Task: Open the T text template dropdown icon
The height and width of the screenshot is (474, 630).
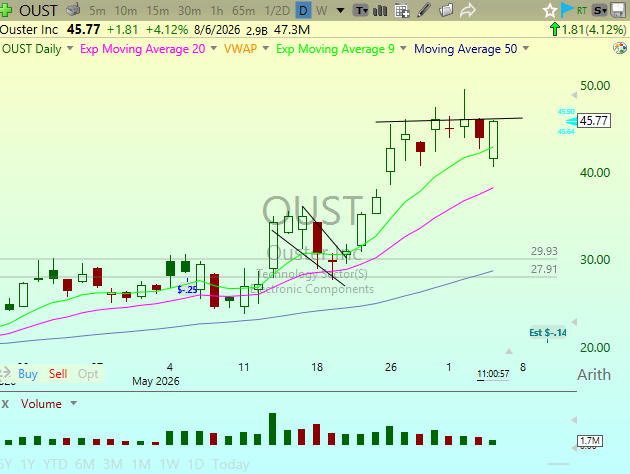Action: (361, 10)
